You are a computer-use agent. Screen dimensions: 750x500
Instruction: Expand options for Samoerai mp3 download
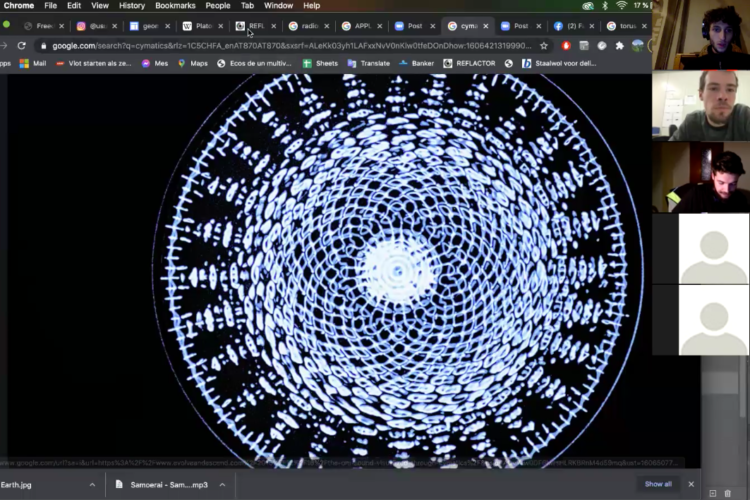(221, 484)
